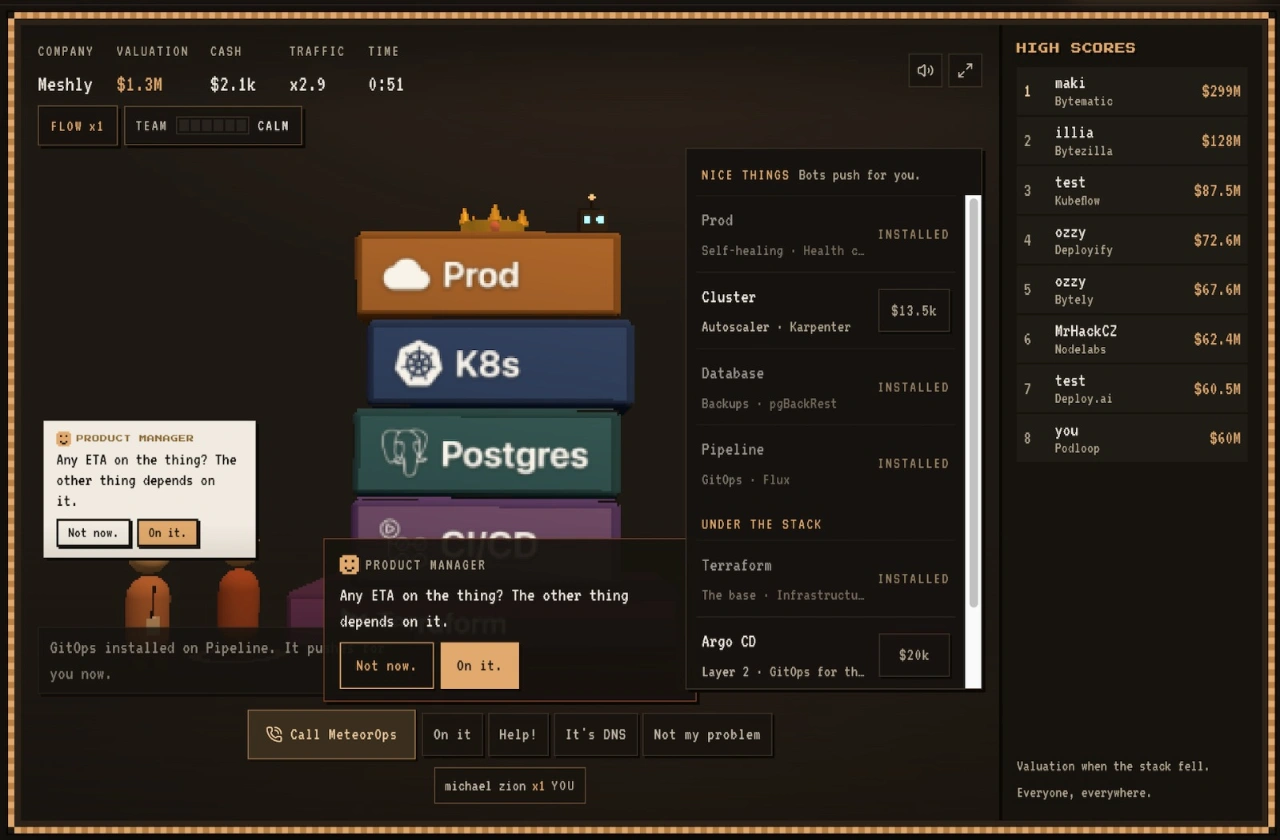The height and width of the screenshot is (840, 1280).
Task: Buy the Cluster Autoscaler for $13.5k
Action: coord(913,311)
